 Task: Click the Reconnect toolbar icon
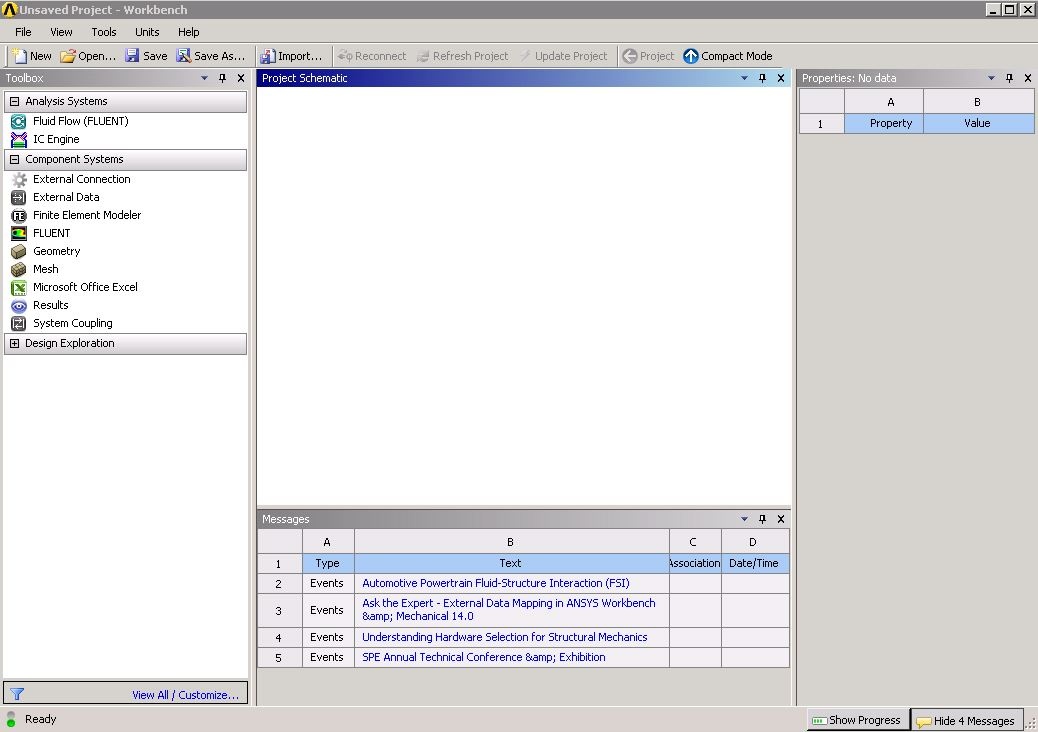coord(345,56)
